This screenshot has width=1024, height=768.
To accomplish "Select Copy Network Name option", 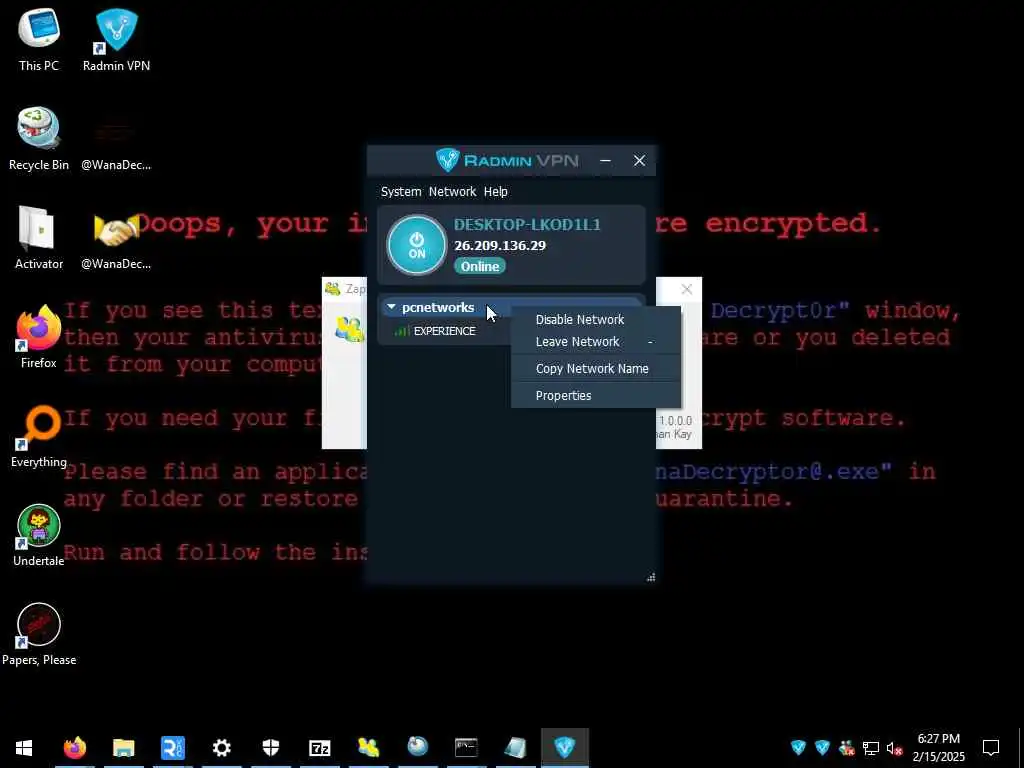I will 596,368.
